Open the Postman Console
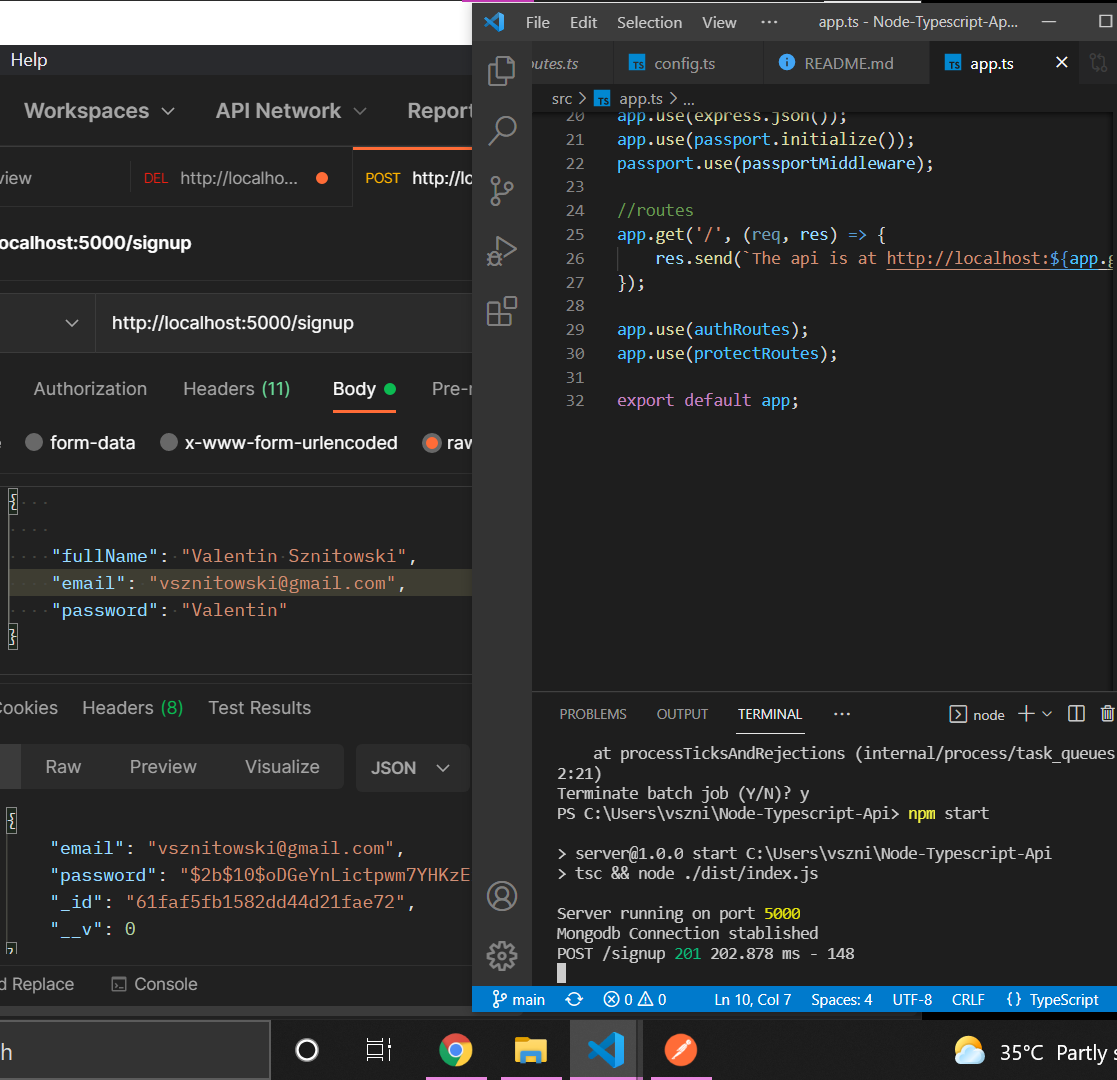1117x1080 pixels. click(154, 984)
